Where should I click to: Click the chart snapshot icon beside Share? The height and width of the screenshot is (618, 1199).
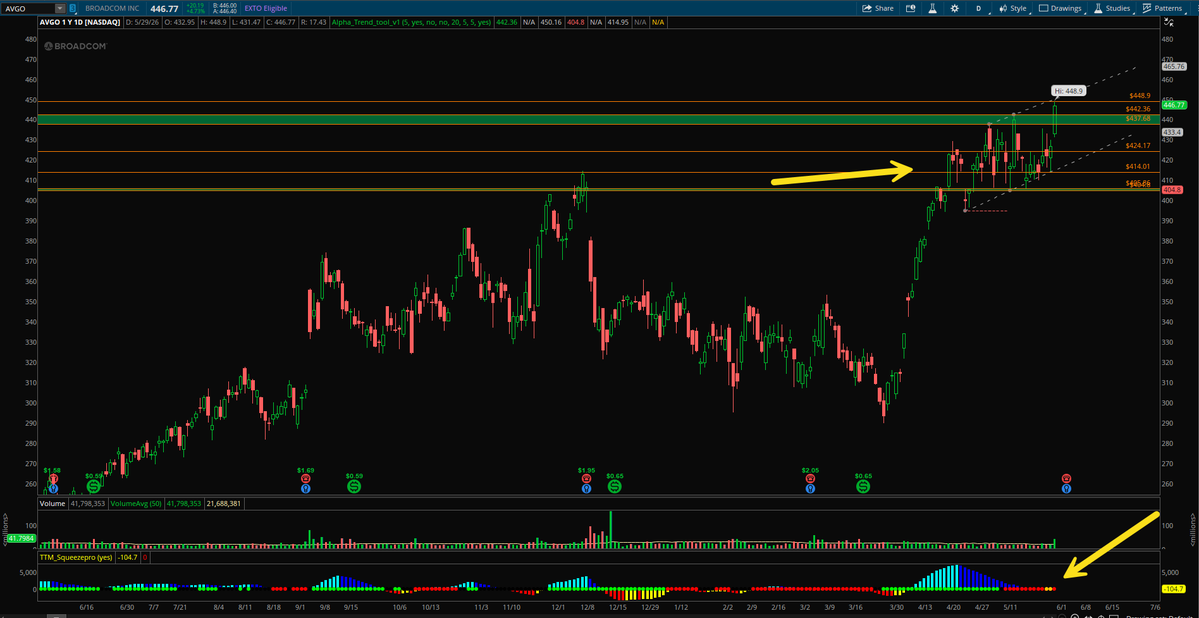click(x=911, y=8)
